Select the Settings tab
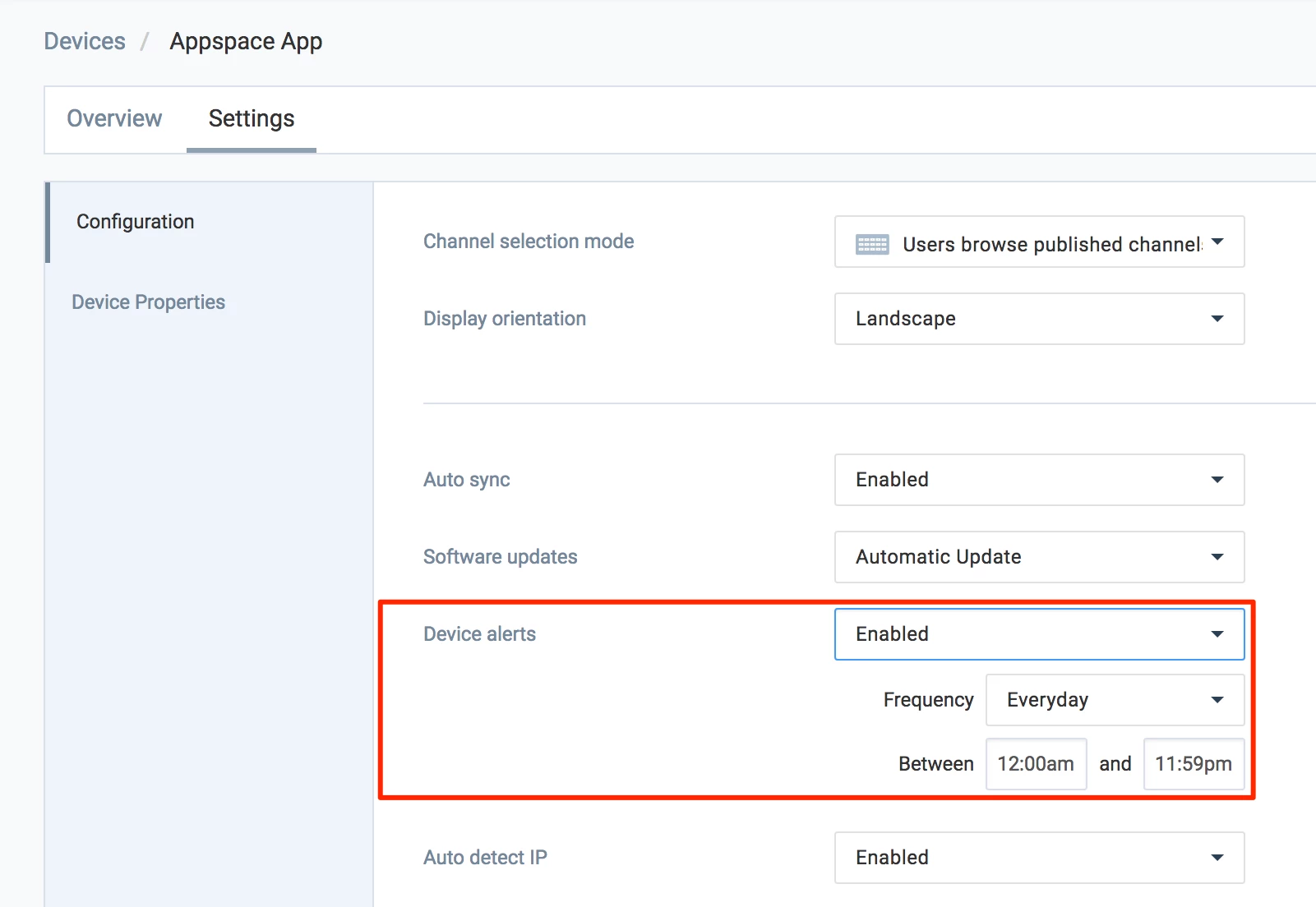This screenshot has height=907, width=1316. click(x=252, y=119)
